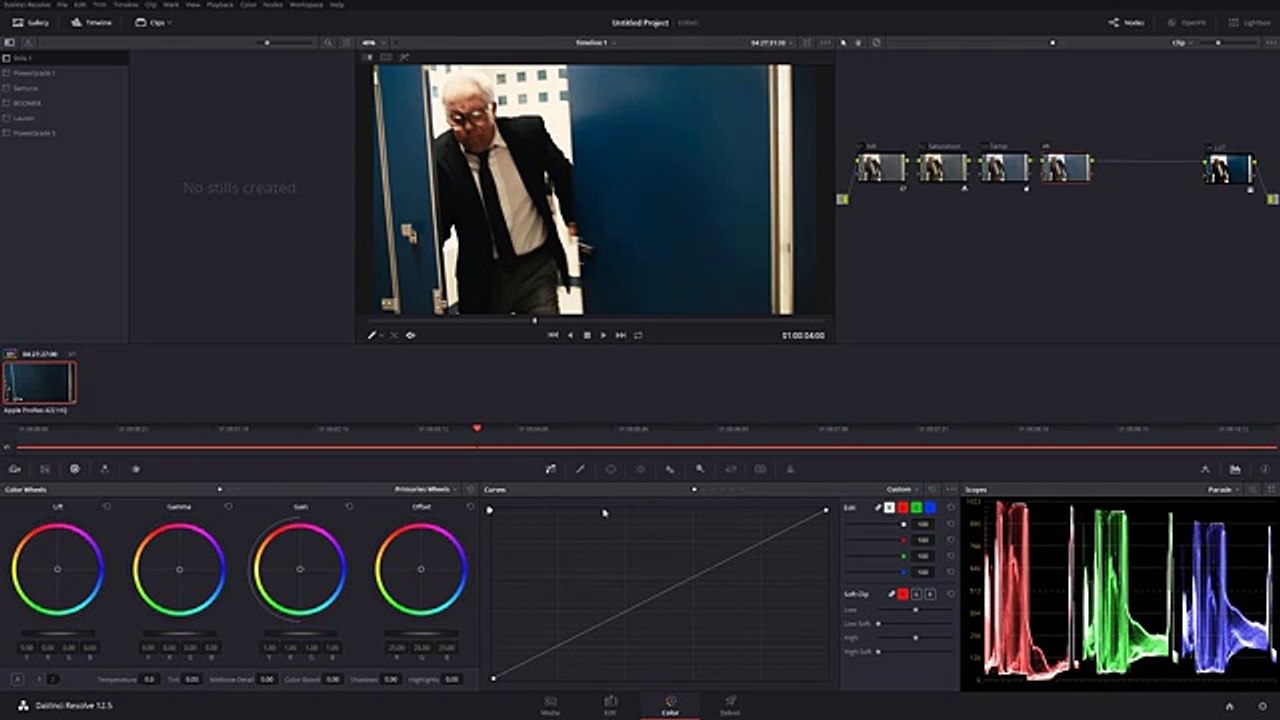Open the Playback menu
1280x720 pixels.
(x=219, y=5)
